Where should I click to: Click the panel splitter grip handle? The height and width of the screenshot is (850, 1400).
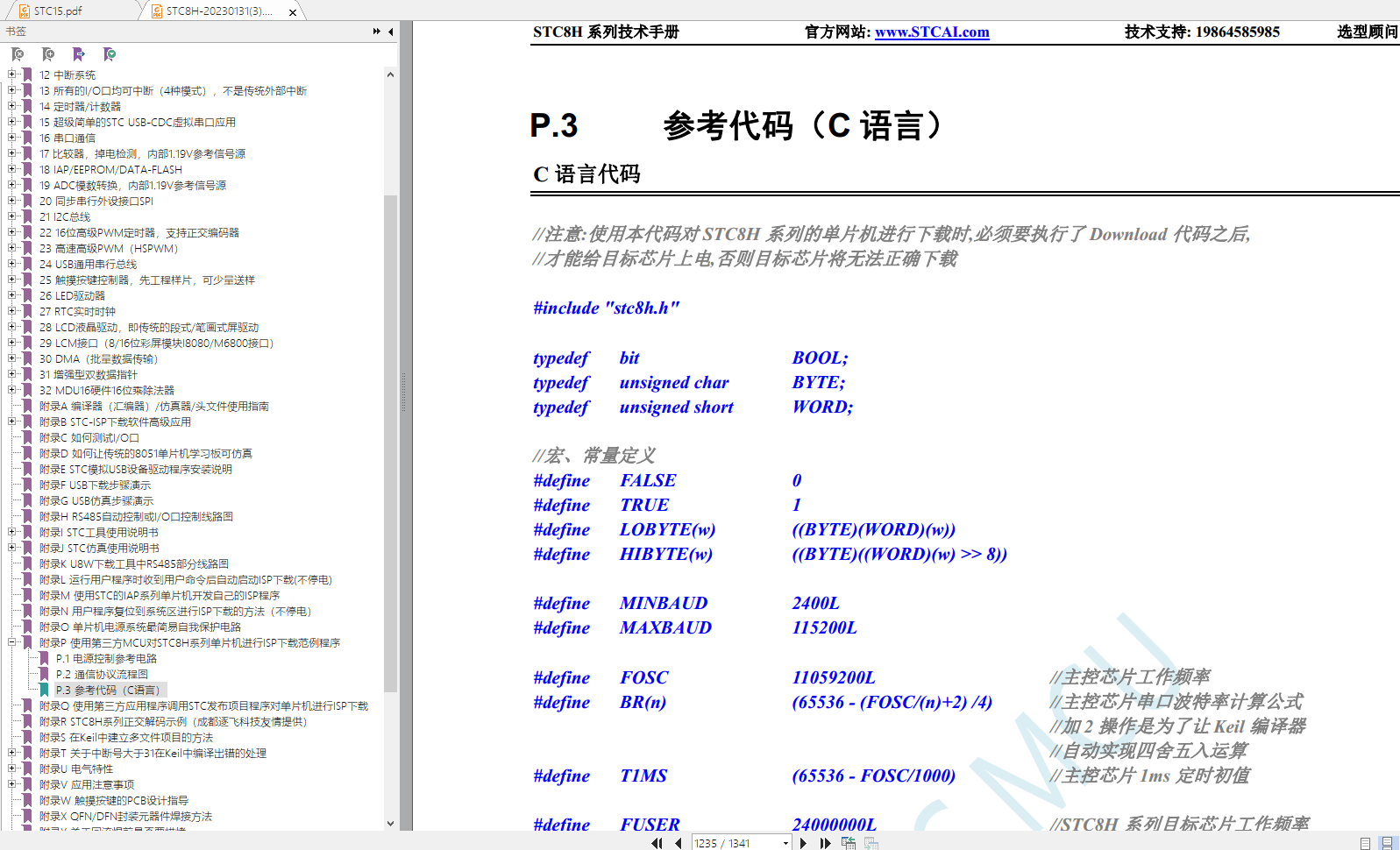click(x=404, y=393)
